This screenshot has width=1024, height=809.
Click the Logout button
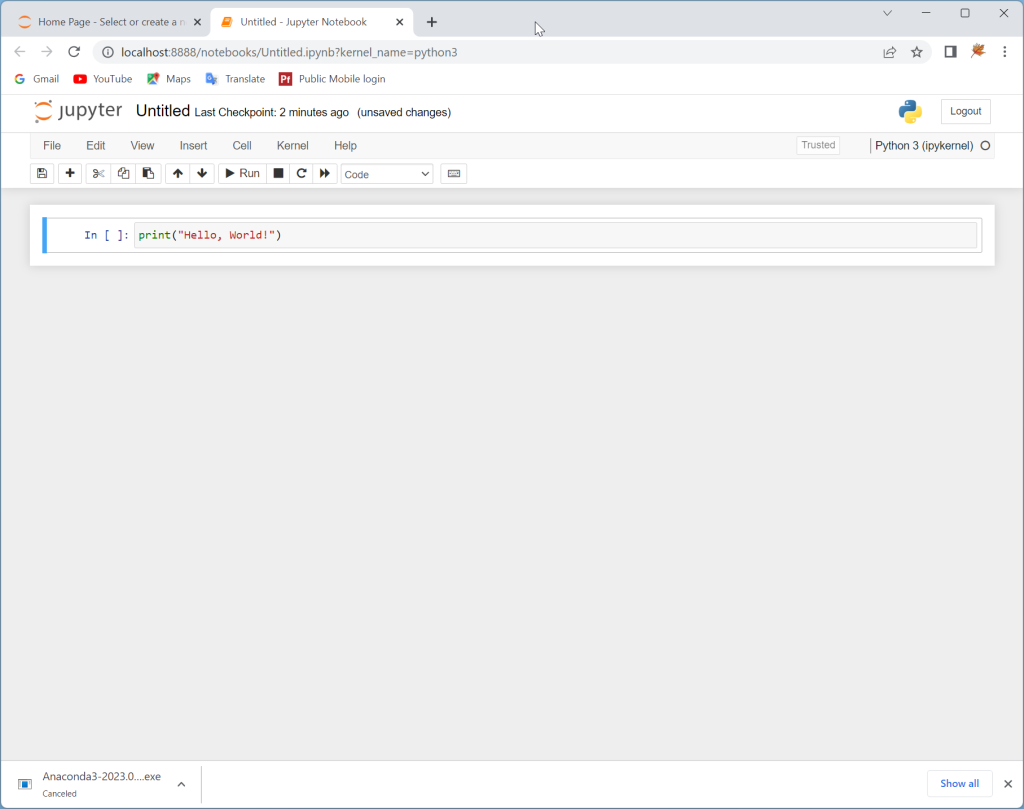(x=965, y=111)
